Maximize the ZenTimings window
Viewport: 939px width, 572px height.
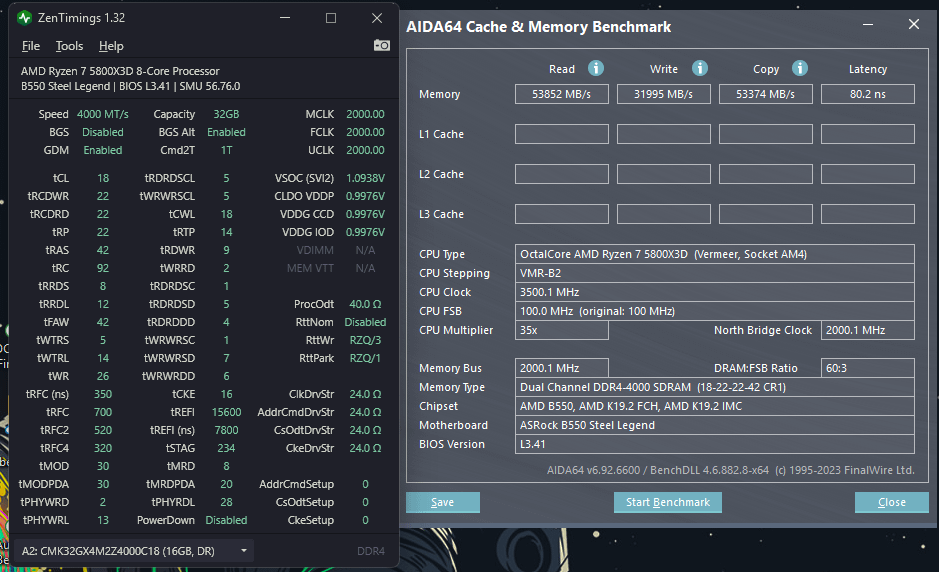(331, 18)
